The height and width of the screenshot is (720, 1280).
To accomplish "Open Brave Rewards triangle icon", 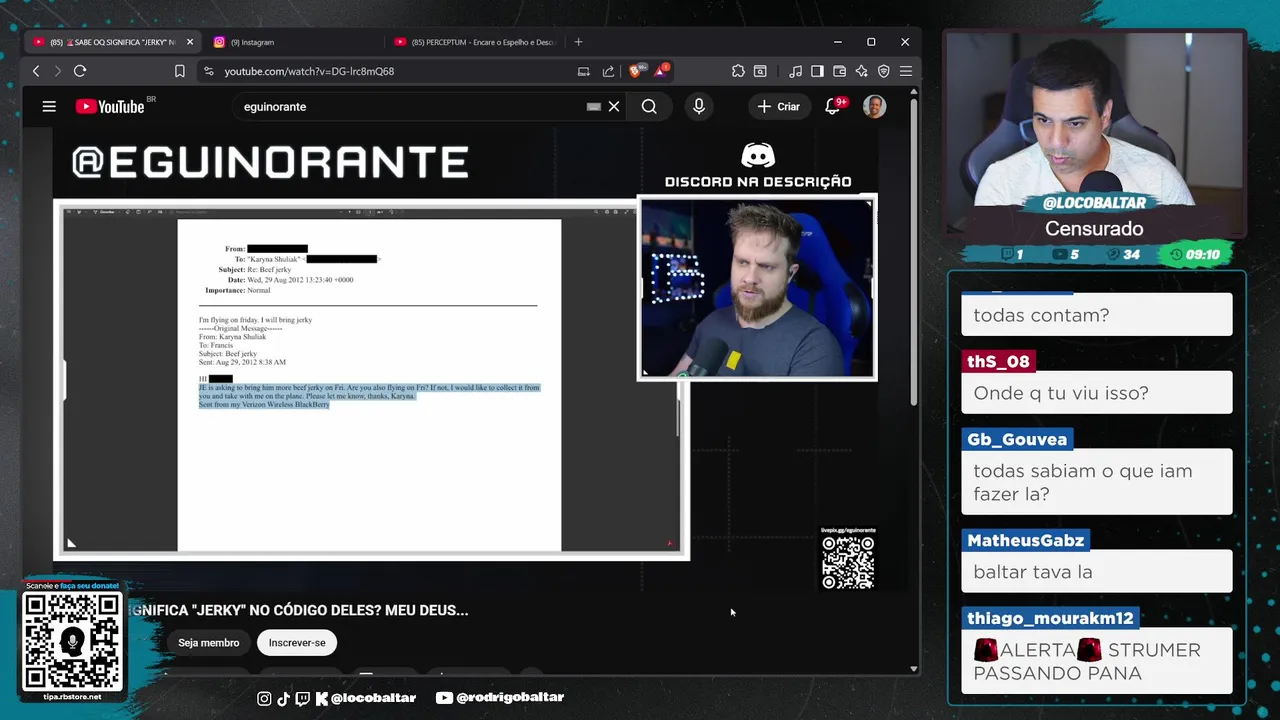I will (661, 70).
